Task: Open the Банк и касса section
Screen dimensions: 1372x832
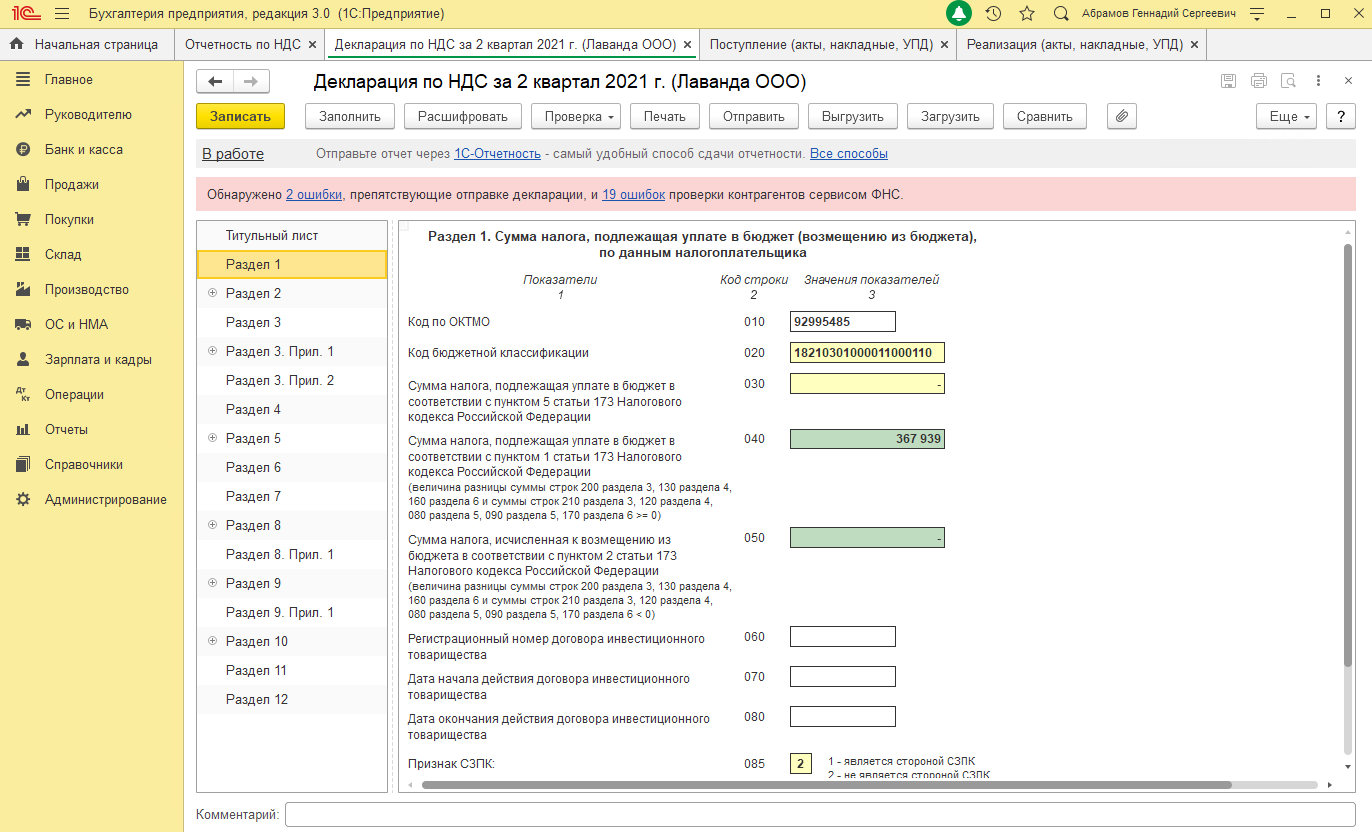Action: tap(84, 149)
